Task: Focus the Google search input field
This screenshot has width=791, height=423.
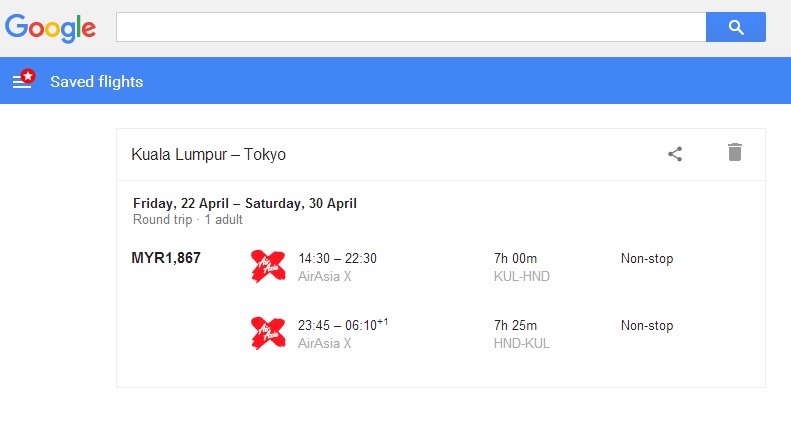Action: click(411, 27)
